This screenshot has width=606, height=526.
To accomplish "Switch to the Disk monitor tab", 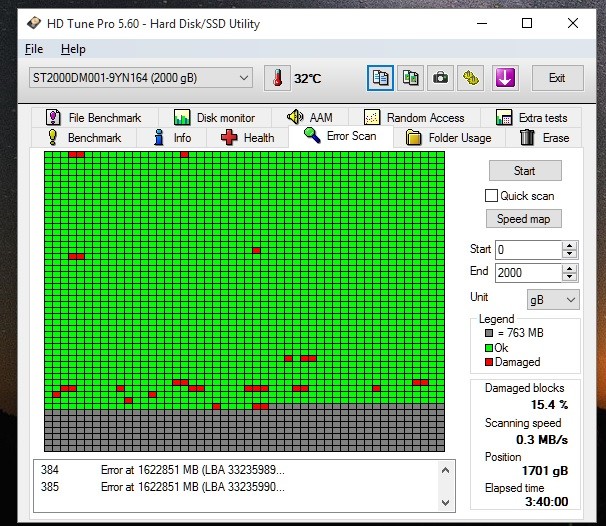I will tap(215, 117).
